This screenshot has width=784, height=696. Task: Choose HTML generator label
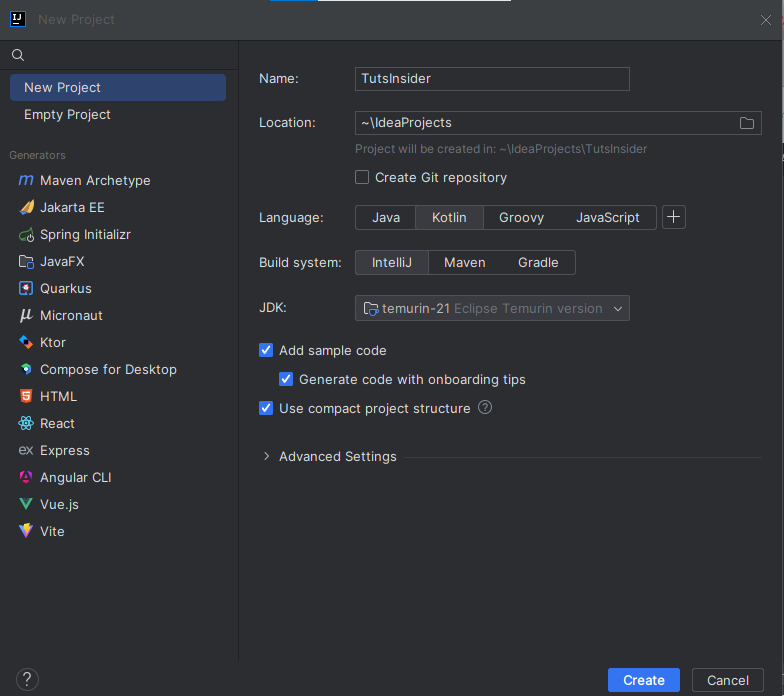(58, 396)
